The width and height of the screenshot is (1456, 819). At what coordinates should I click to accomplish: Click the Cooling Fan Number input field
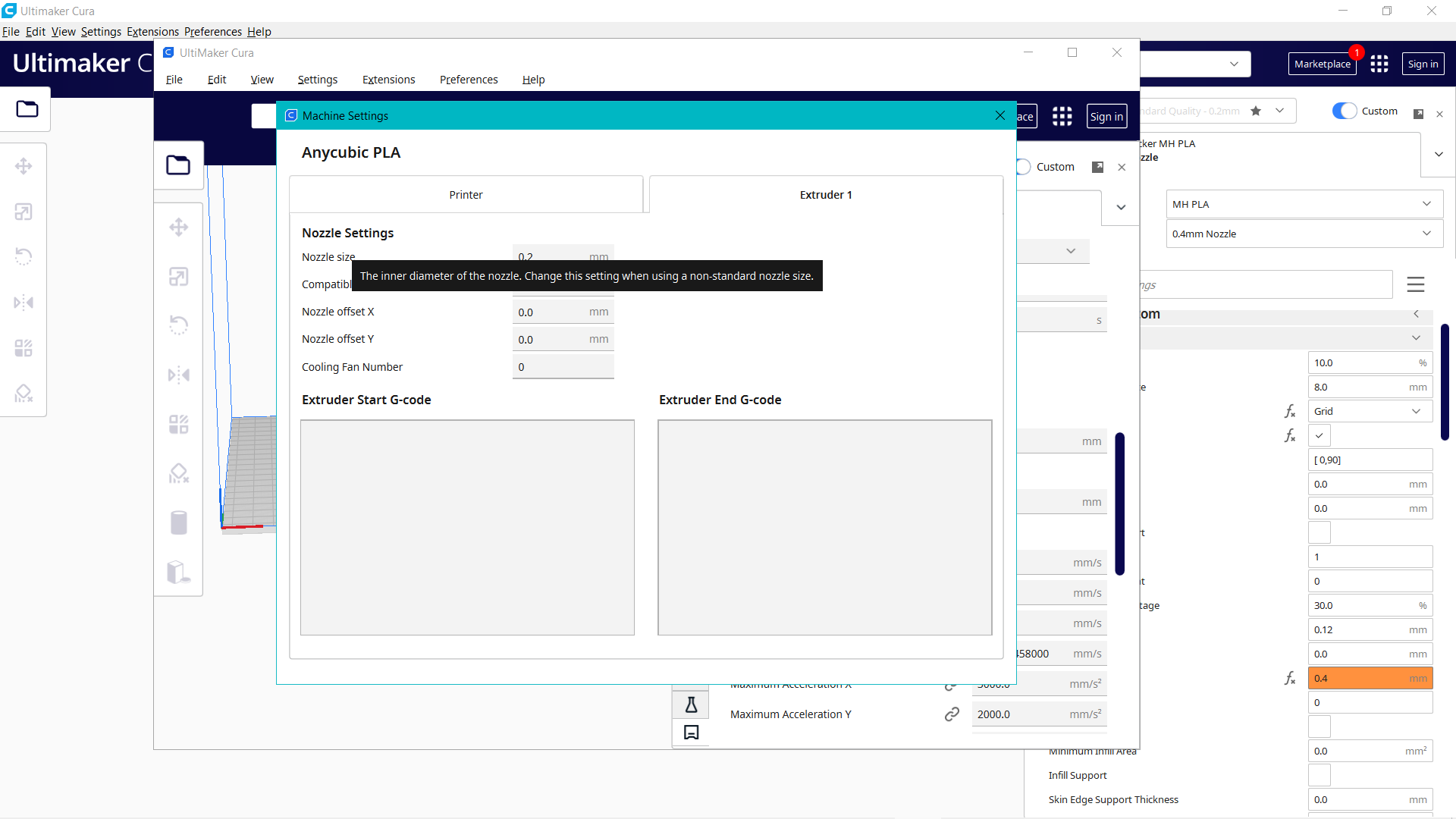[563, 366]
